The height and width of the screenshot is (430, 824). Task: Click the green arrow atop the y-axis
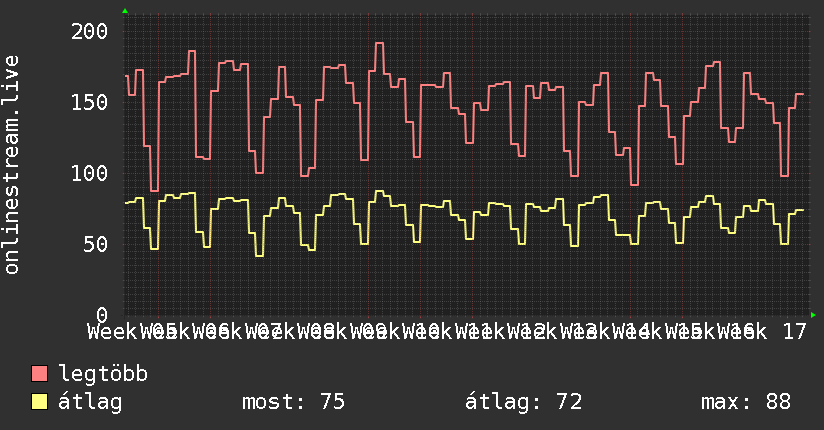(125, 11)
